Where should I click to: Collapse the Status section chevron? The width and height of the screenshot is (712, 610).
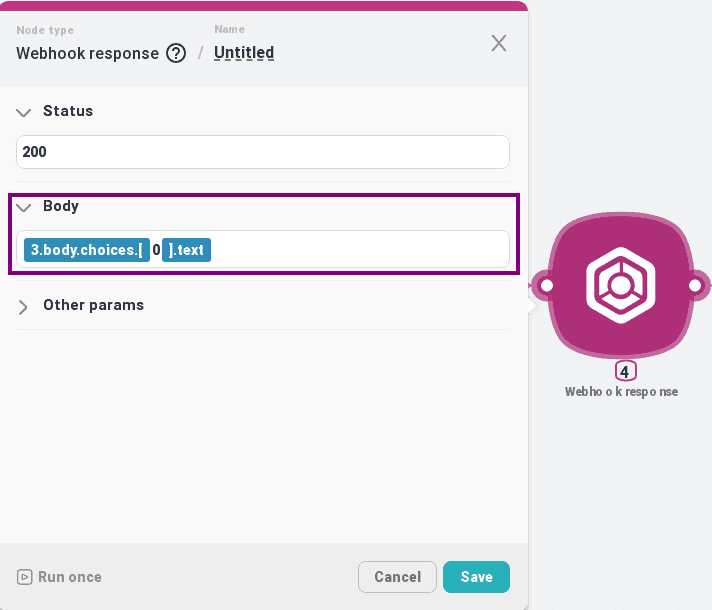pos(24,112)
